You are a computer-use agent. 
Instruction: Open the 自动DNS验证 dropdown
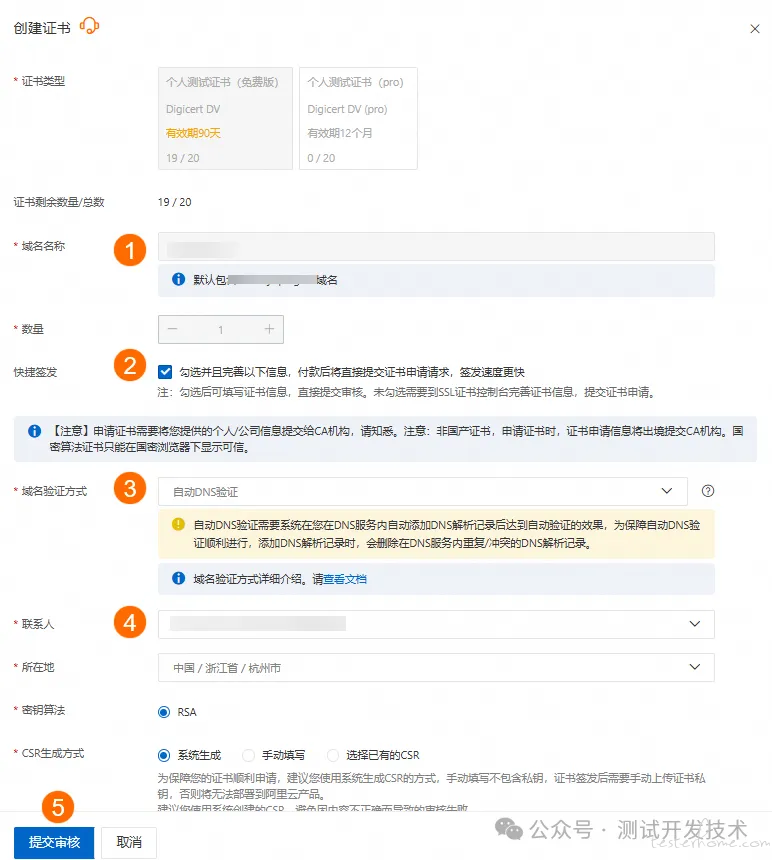coord(423,491)
